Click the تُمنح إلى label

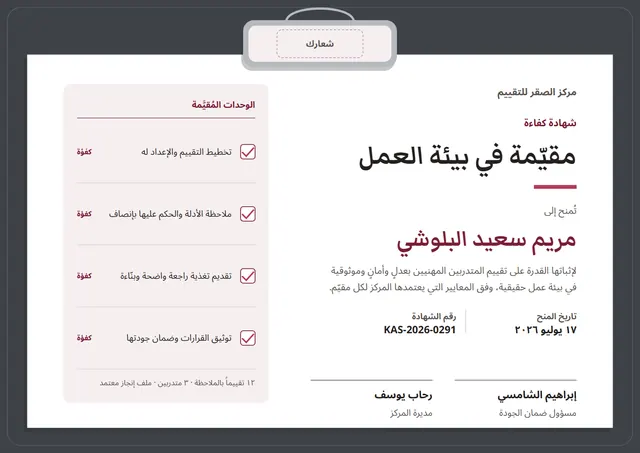tap(560, 211)
